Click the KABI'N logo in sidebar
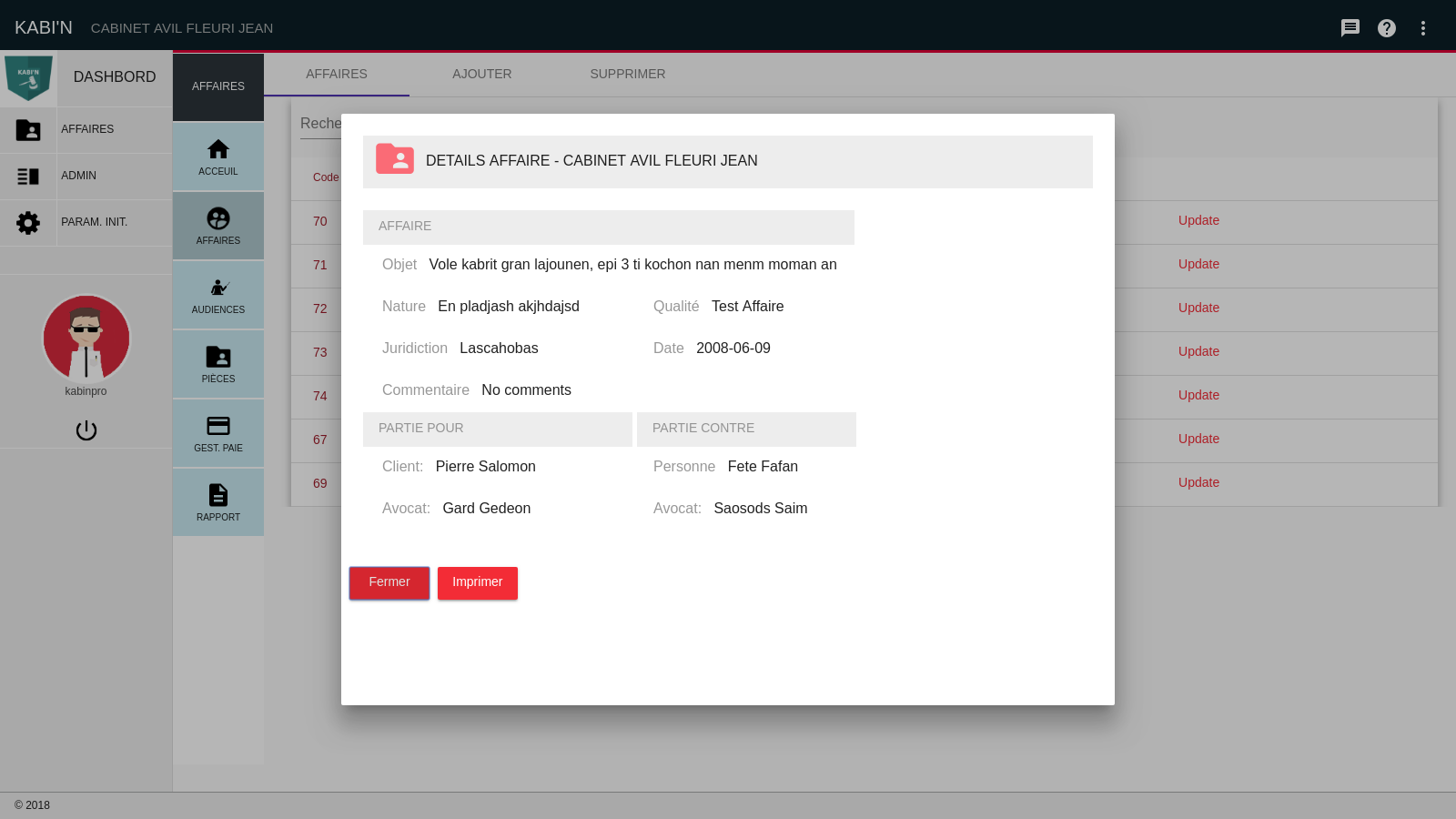The height and width of the screenshot is (819, 1456). (x=28, y=78)
